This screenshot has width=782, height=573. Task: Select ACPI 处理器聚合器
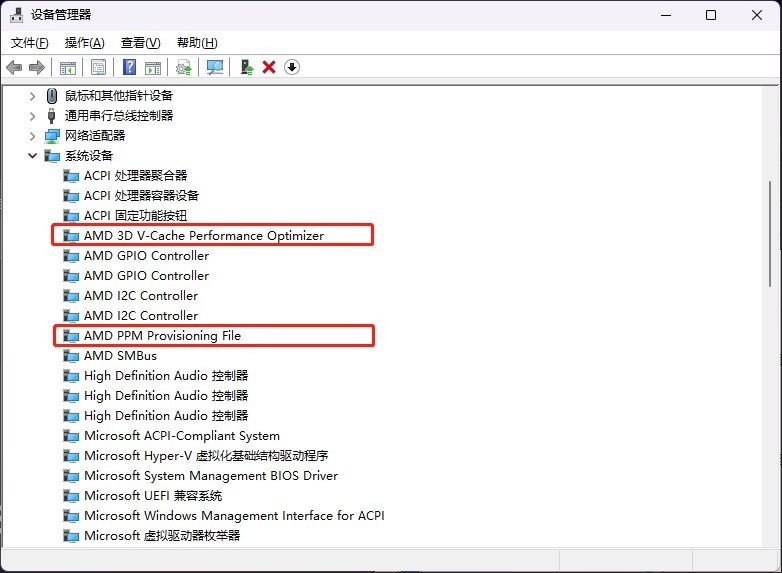pos(136,176)
